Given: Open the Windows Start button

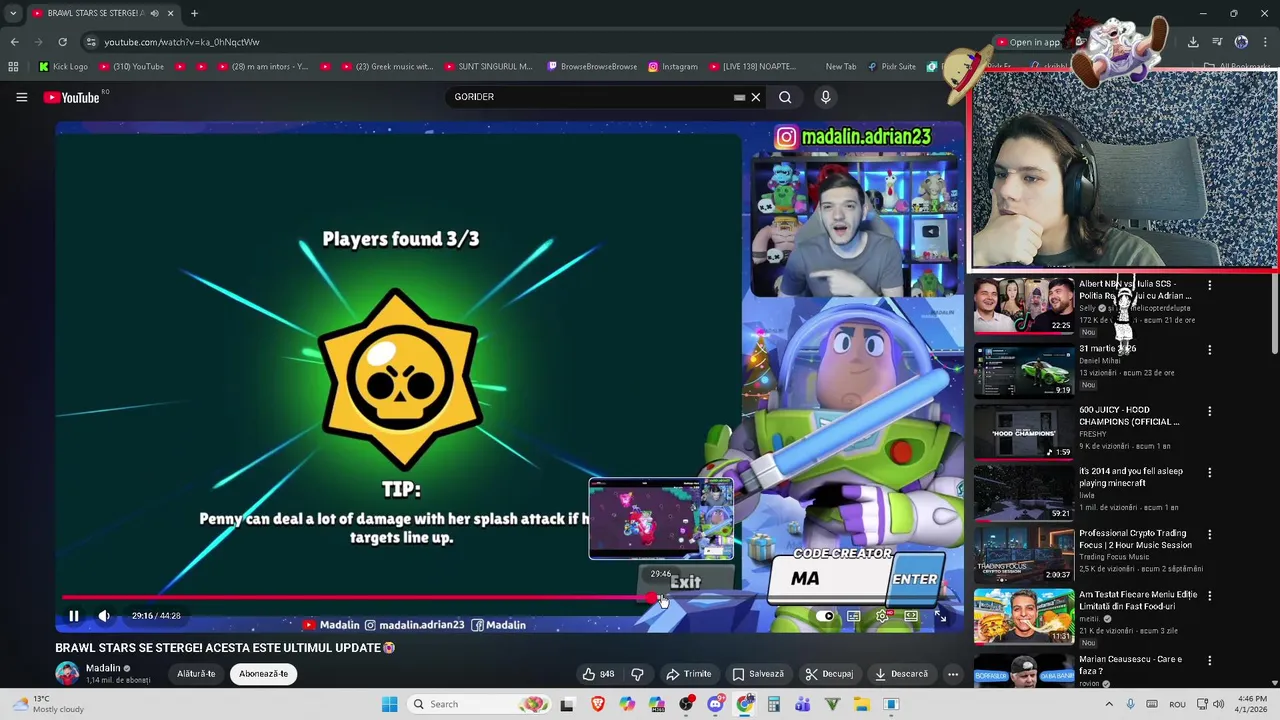Looking at the screenshot, I should click(390, 704).
